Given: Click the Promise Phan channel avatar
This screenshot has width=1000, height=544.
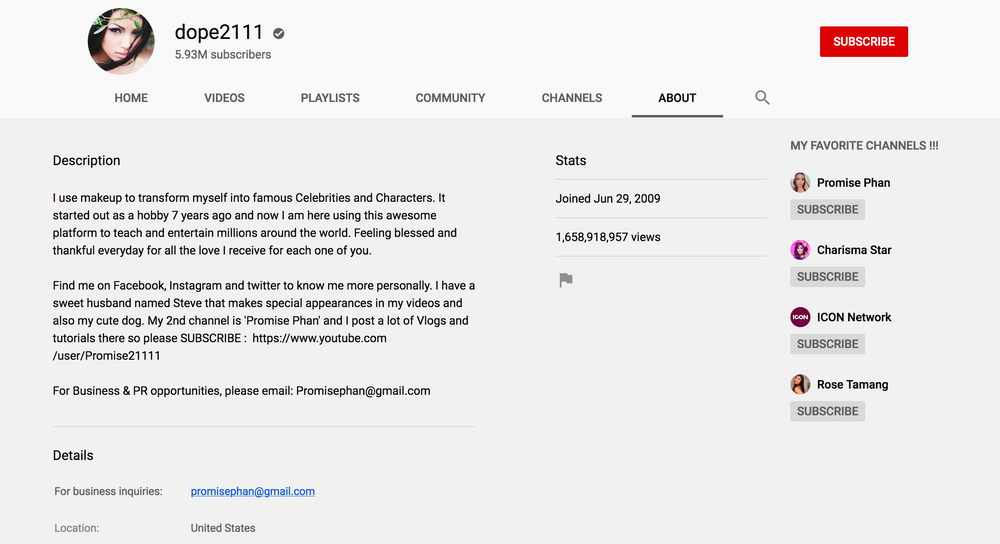Looking at the screenshot, I should 800,182.
